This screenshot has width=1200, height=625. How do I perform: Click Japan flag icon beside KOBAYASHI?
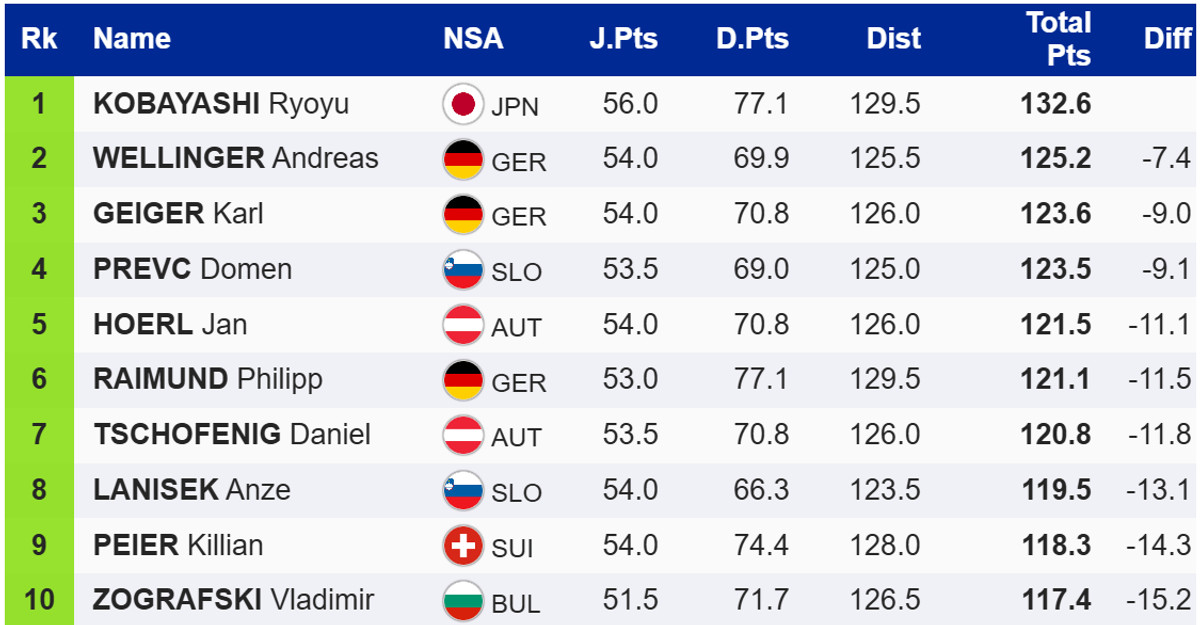pyautogui.click(x=463, y=104)
